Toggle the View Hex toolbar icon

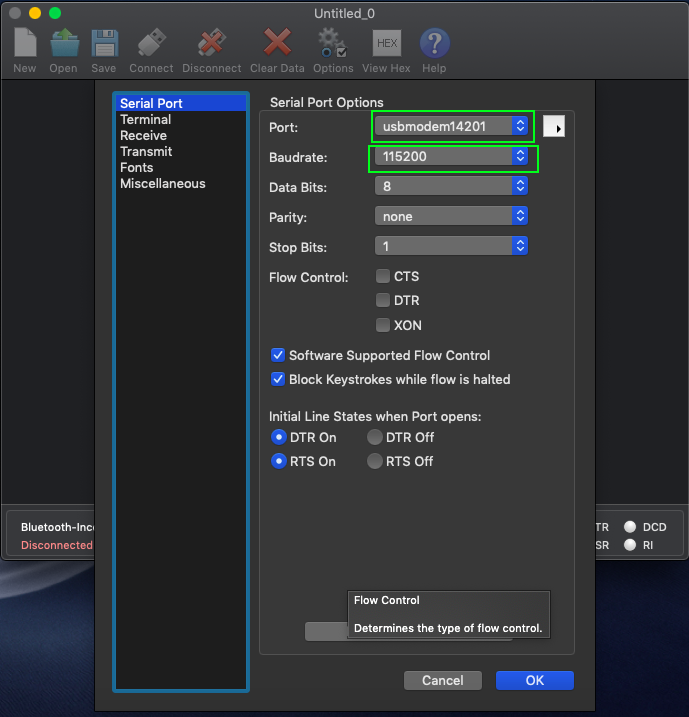click(386, 44)
